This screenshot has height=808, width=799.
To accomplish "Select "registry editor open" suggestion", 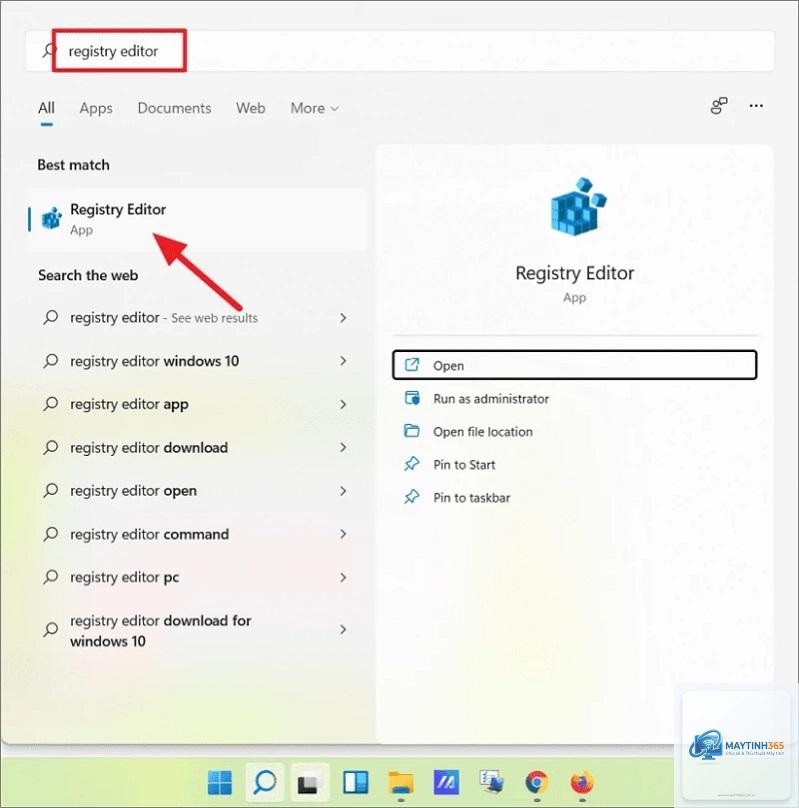I will click(198, 491).
